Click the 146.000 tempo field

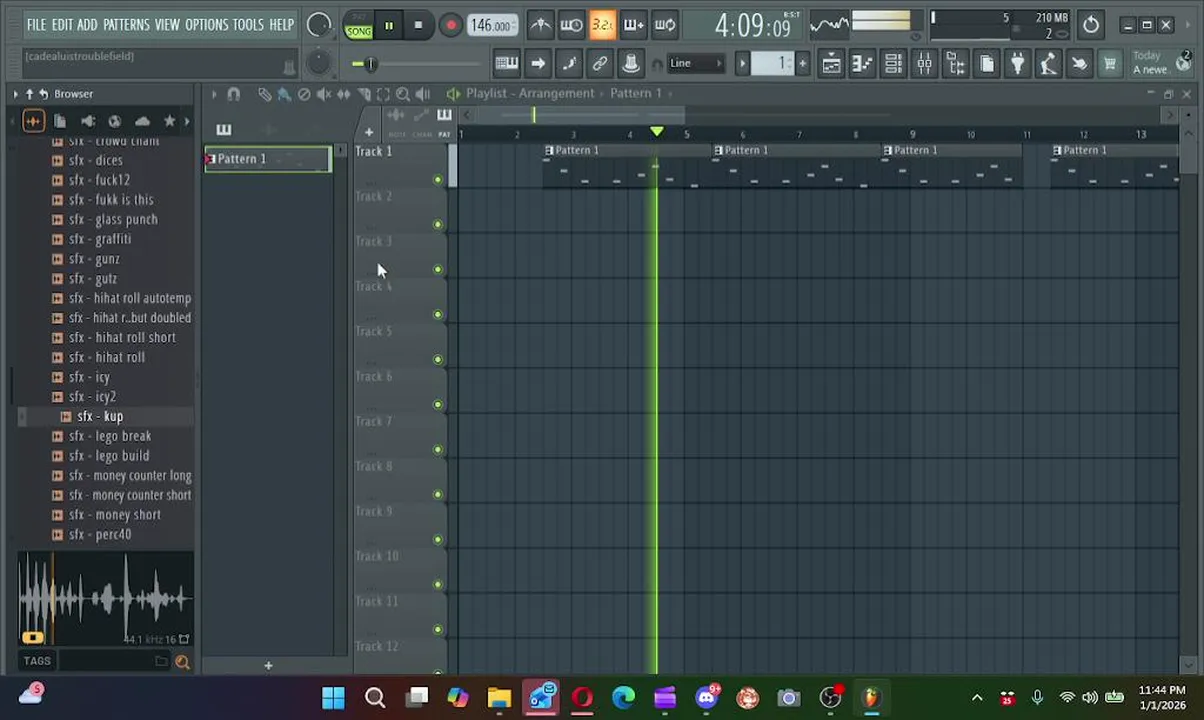492,26
